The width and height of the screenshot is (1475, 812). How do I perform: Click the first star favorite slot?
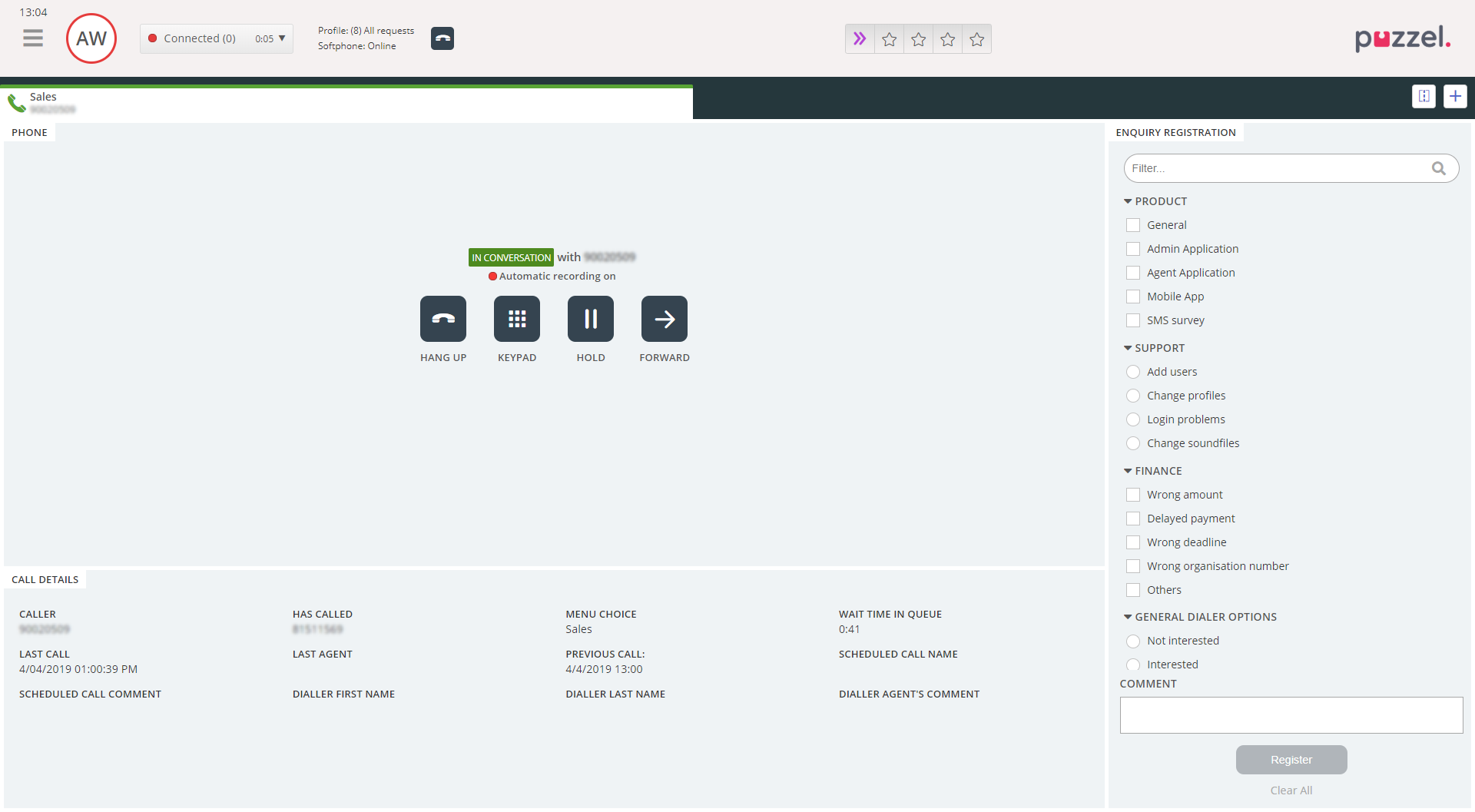890,39
